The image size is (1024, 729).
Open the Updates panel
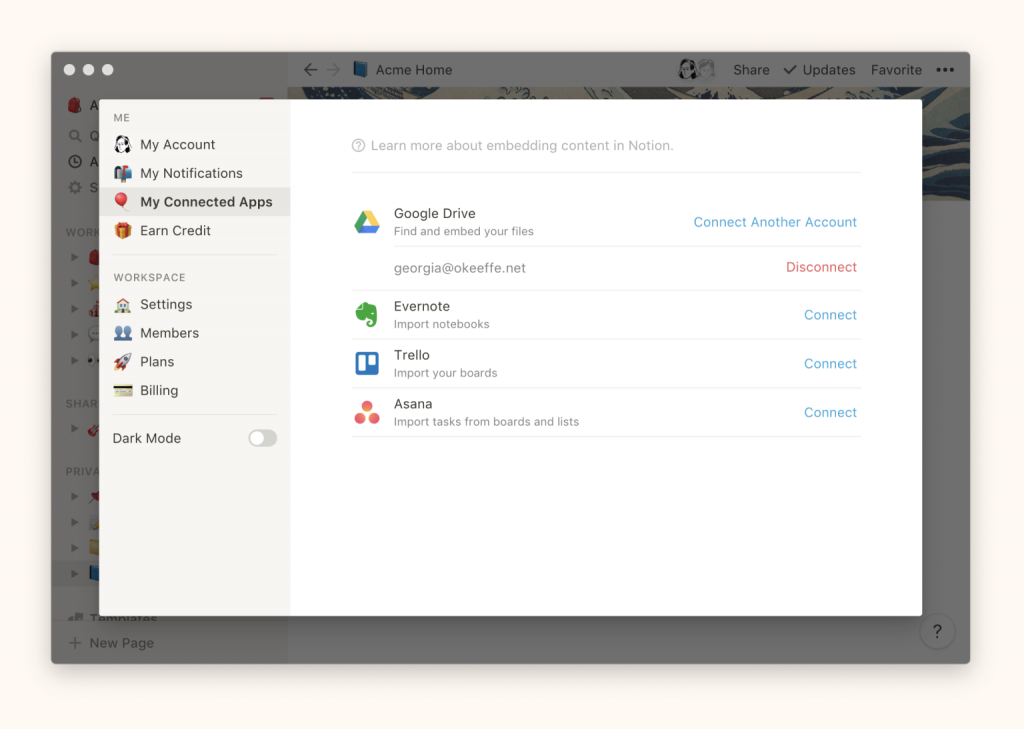(x=820, y=70)
